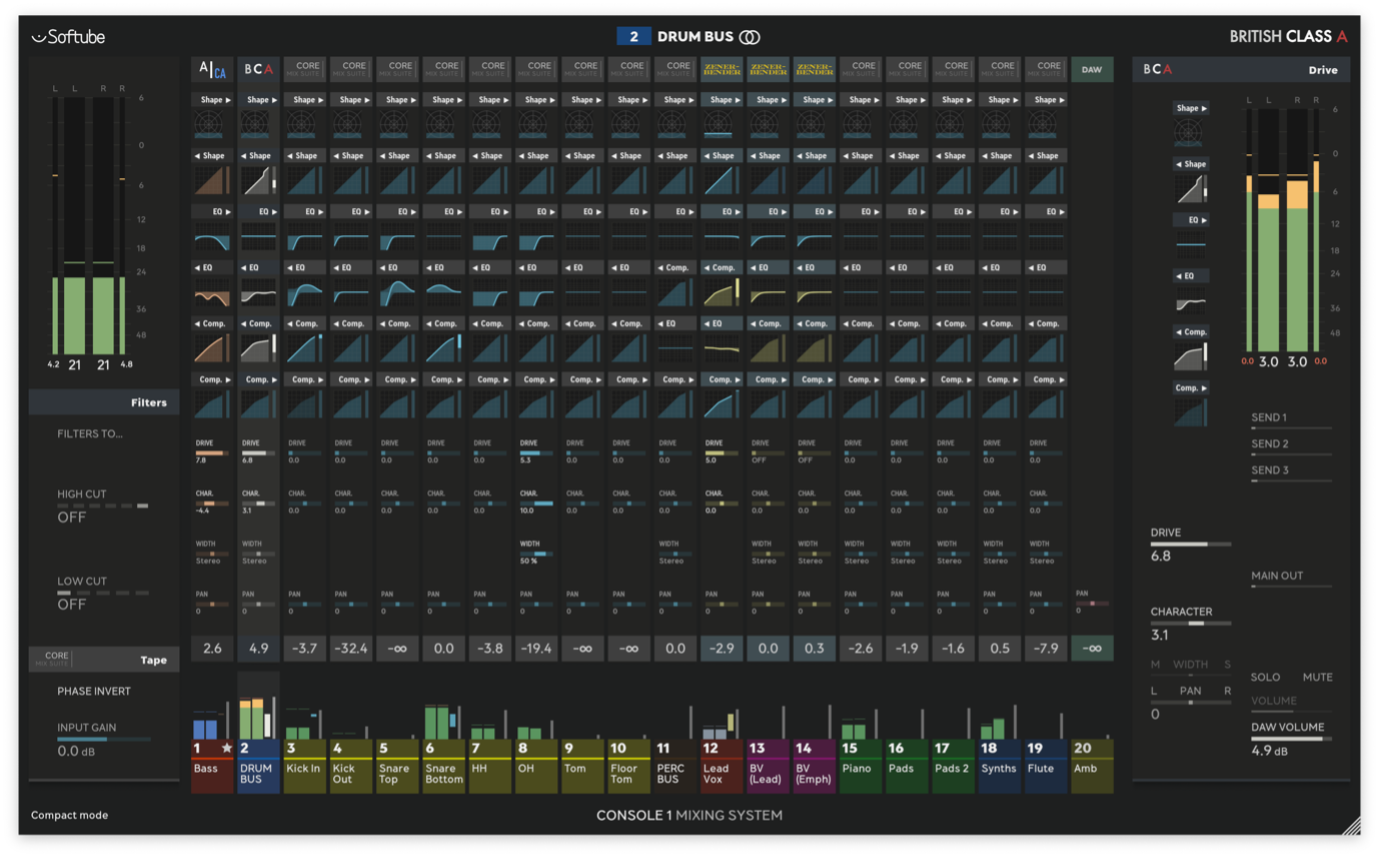Select the A|CA icon on the first channel strip
Viewport: 1384px width, 861px height.
pyautogui.click(x=212, y=69)
